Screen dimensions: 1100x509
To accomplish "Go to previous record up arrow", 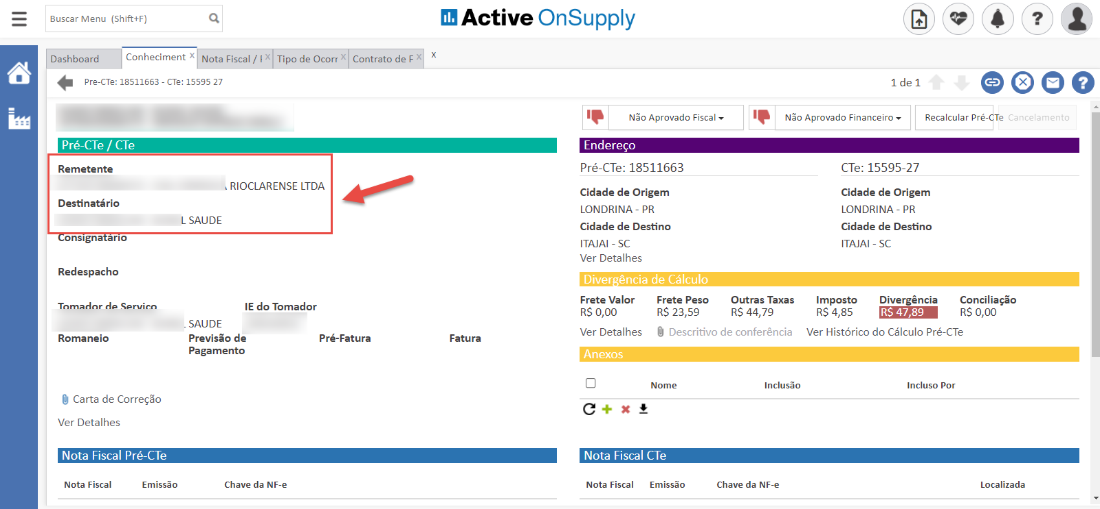I will [x=936, y=83].
